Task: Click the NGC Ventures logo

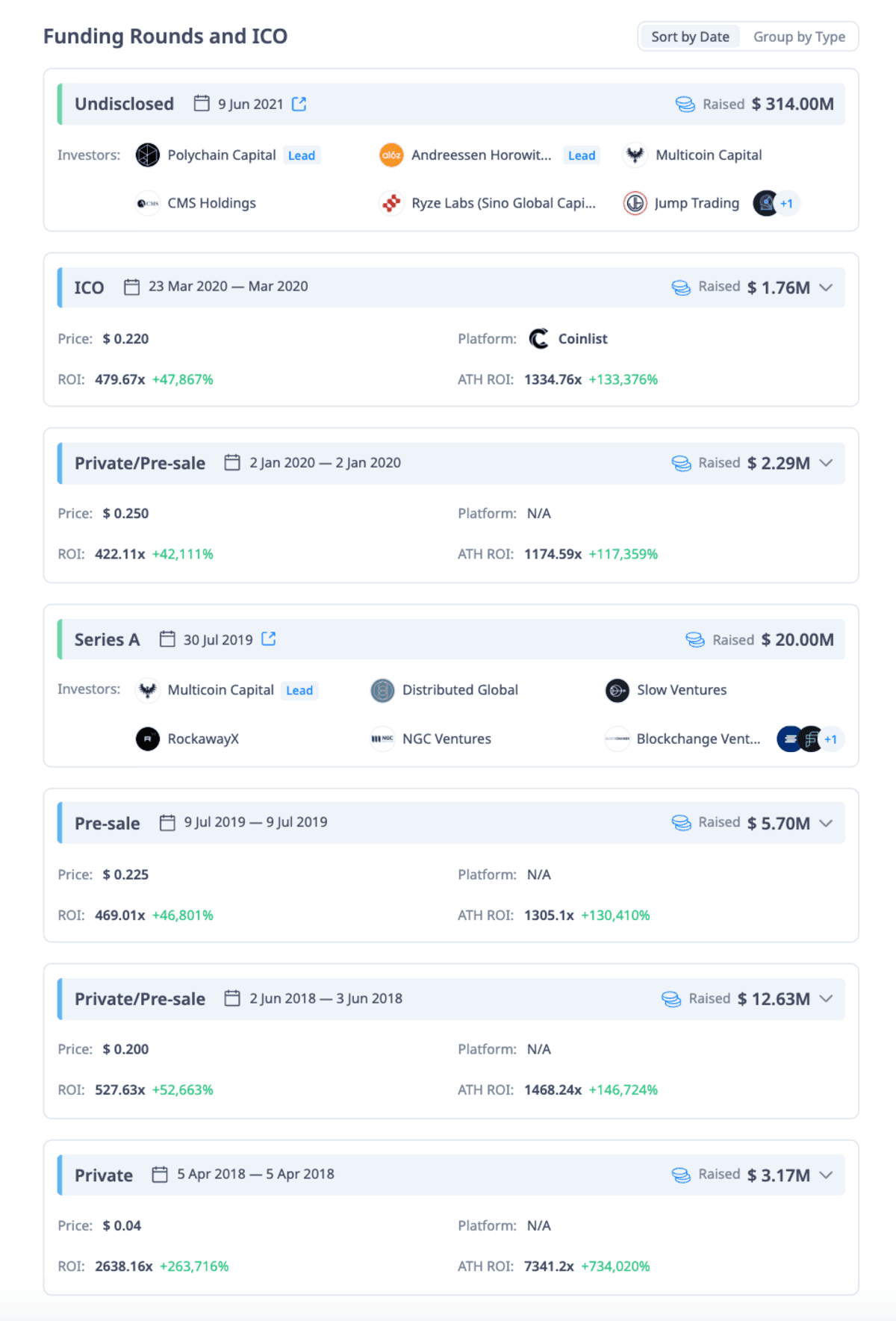Action: tap(382, 739)
